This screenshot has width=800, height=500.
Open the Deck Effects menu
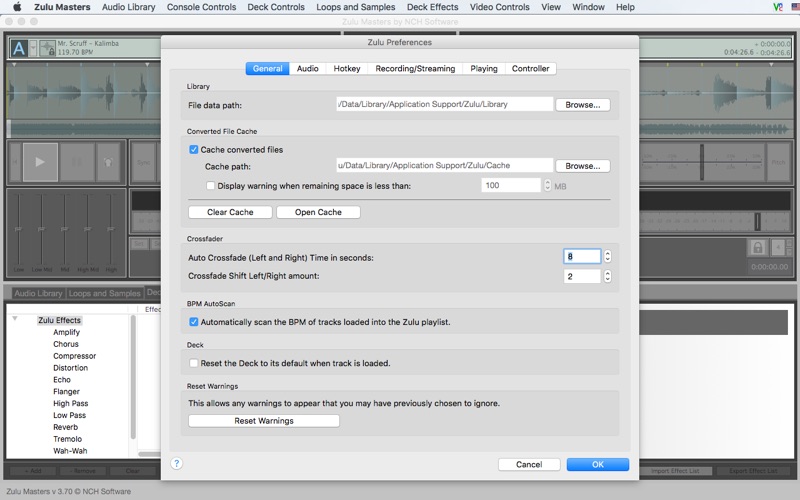pyautogui.click(x=433, y=7)
